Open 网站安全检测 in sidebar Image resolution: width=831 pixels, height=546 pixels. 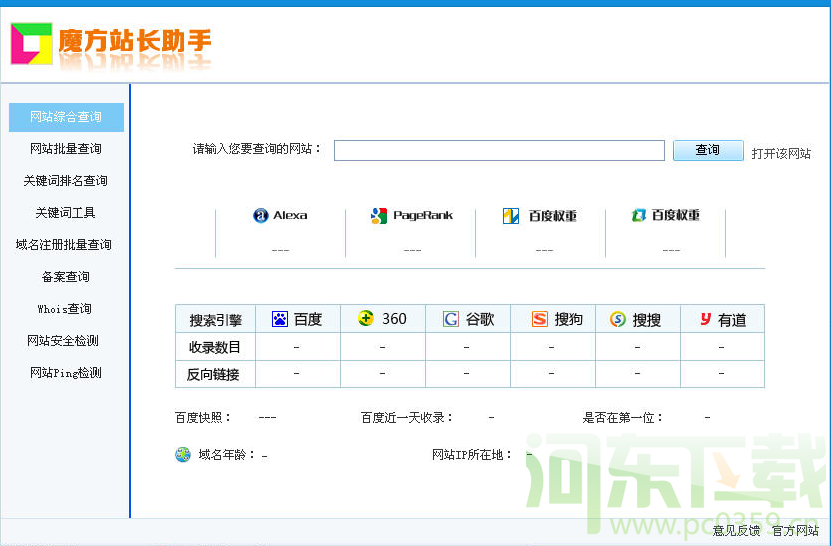tap(63, 341)
